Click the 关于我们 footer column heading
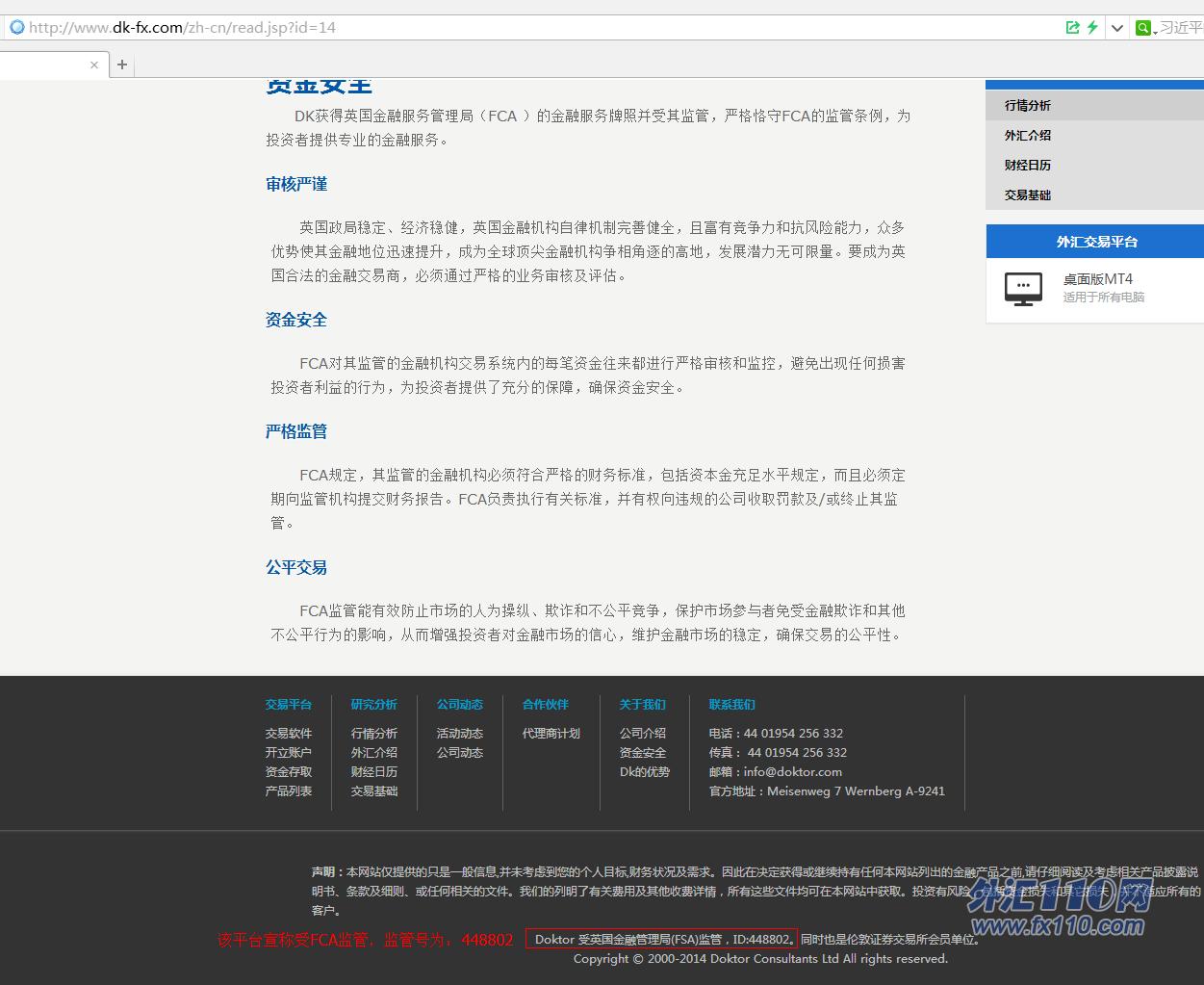 pos(643,705)
